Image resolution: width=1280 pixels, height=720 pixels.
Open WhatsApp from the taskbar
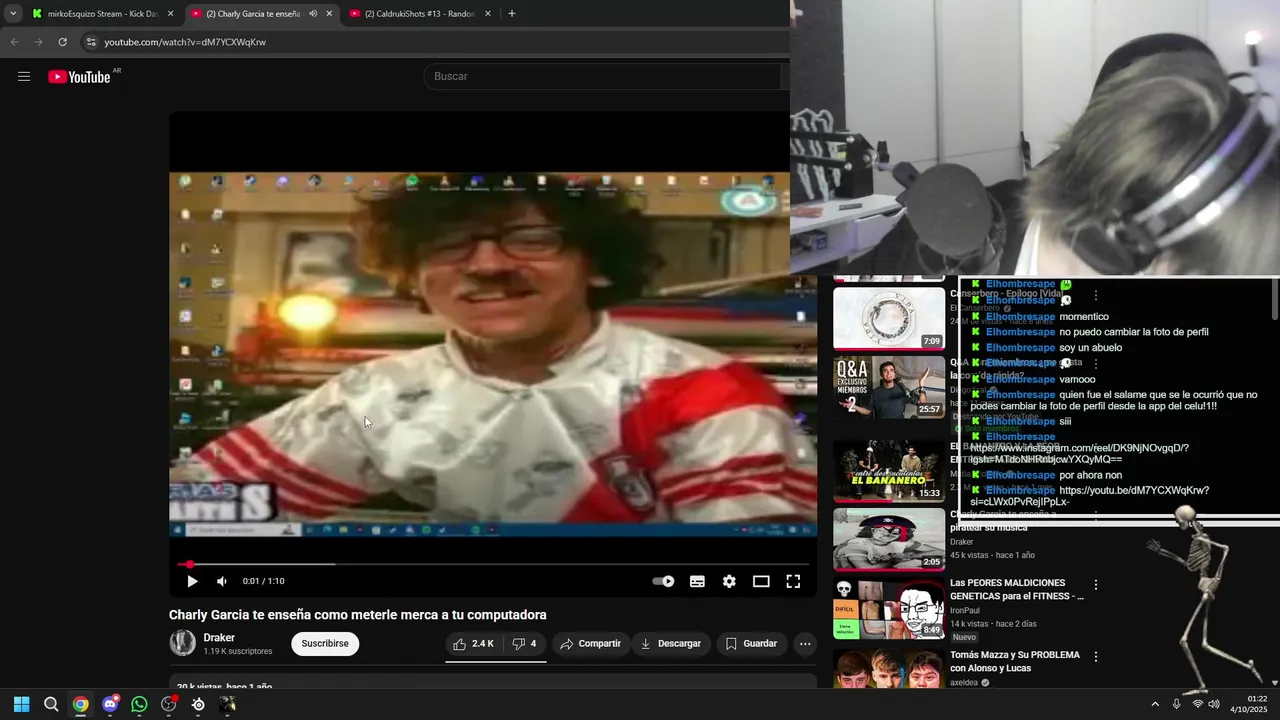pos(139,704)
